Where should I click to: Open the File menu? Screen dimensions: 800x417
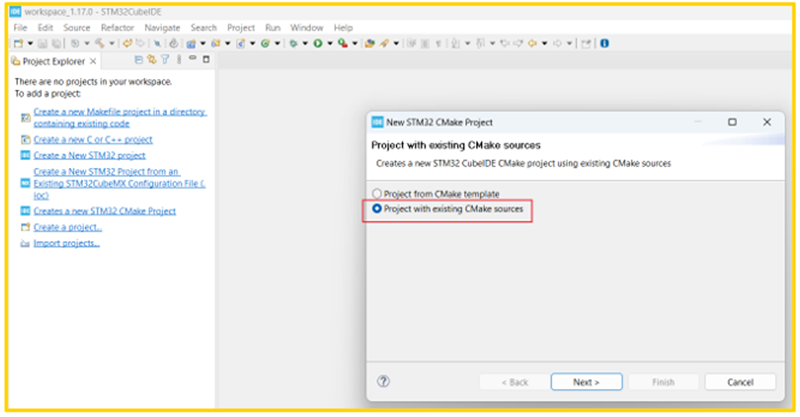point(20,28)
